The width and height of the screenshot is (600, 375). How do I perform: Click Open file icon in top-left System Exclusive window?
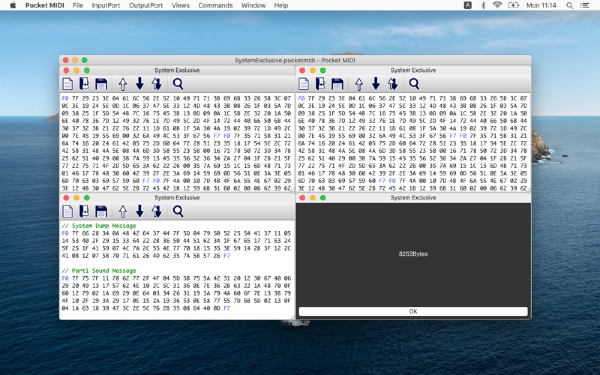point(84,84)
